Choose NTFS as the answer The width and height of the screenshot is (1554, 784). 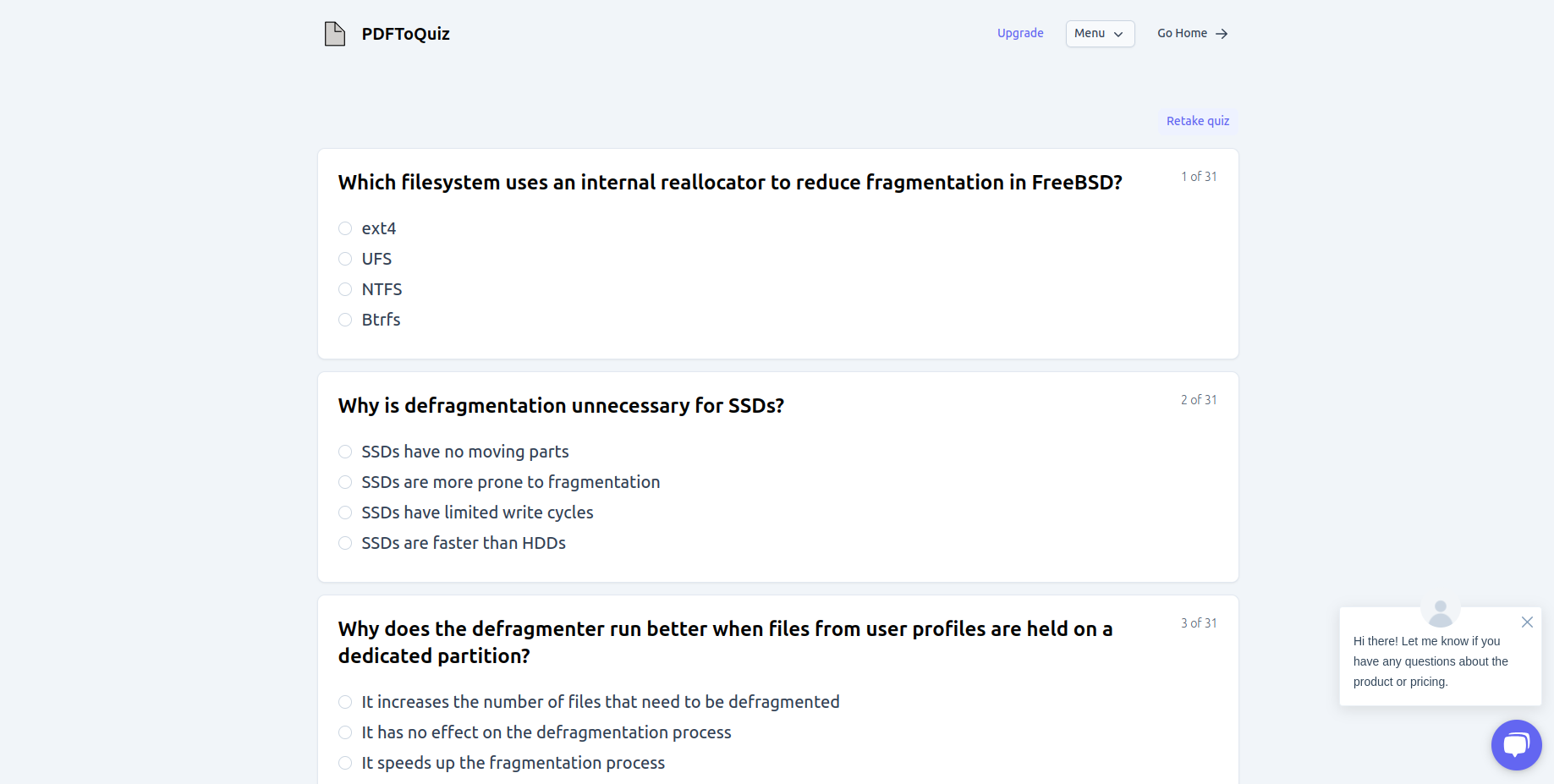click(345, 289)
